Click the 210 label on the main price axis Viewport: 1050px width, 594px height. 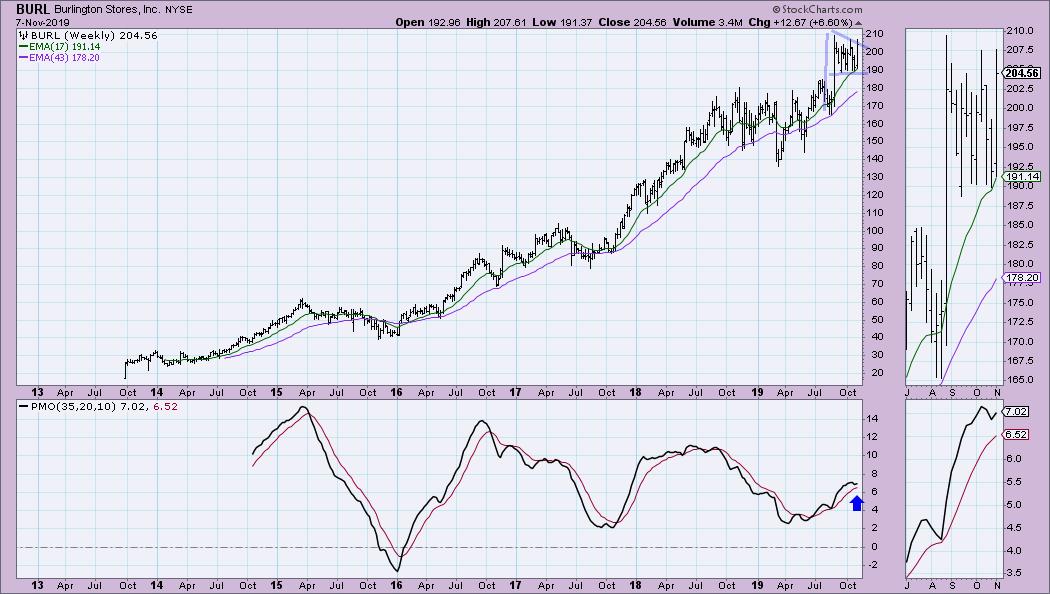coord(875,33)
